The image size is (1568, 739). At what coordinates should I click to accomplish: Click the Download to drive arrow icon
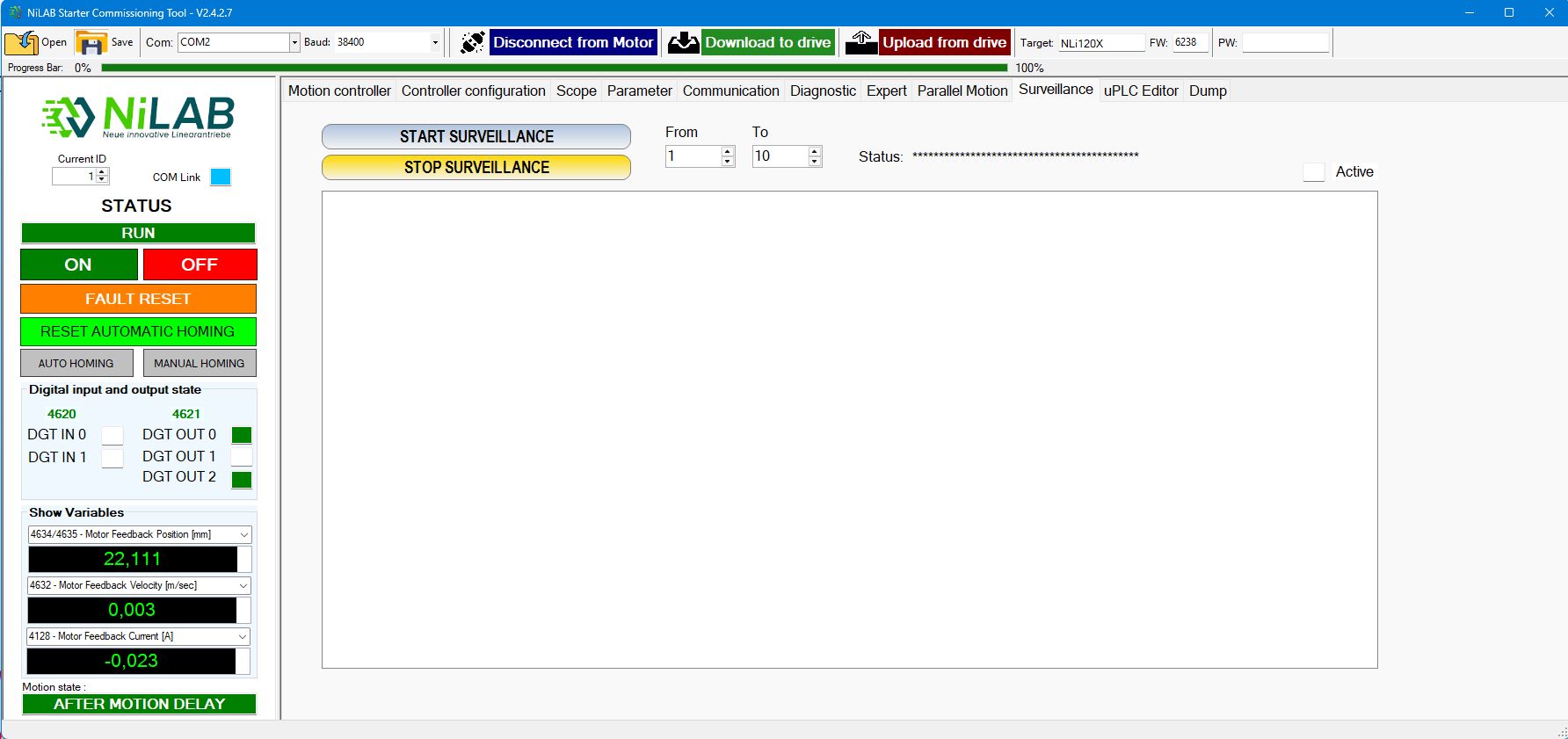[683, 42]
